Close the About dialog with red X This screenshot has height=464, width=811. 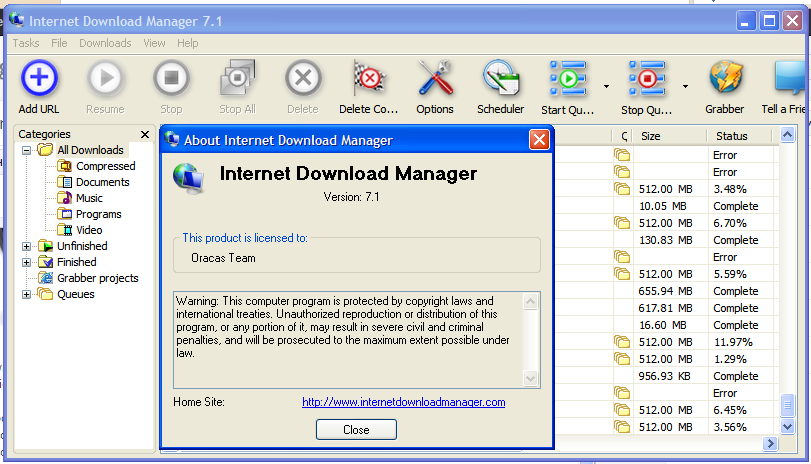coord(539,140)
